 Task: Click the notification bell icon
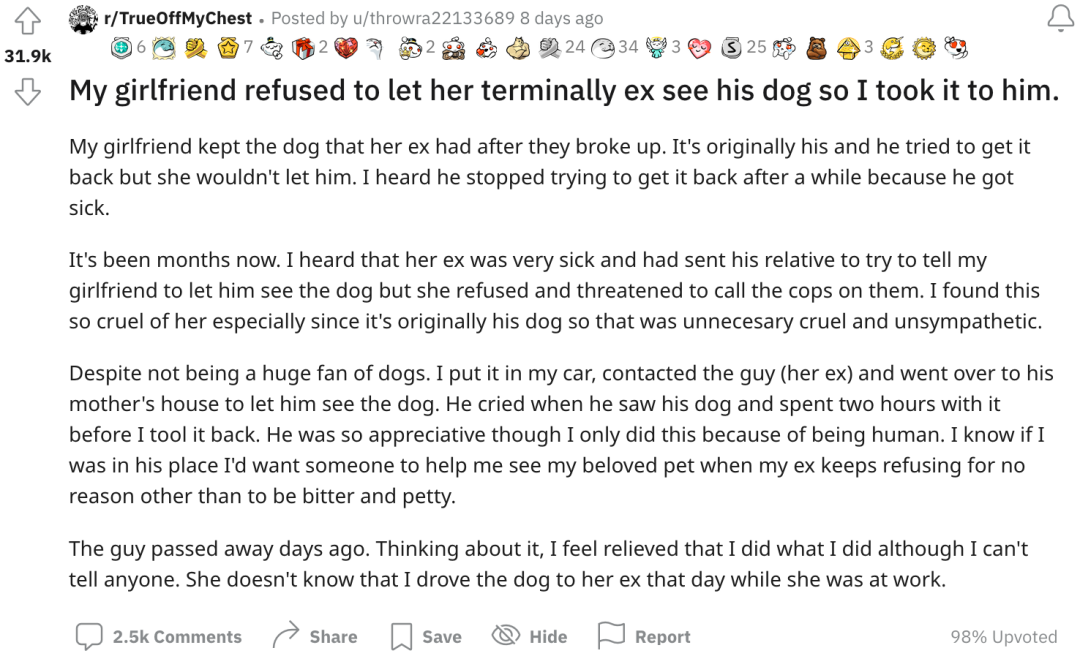[x=1061, y=19]
